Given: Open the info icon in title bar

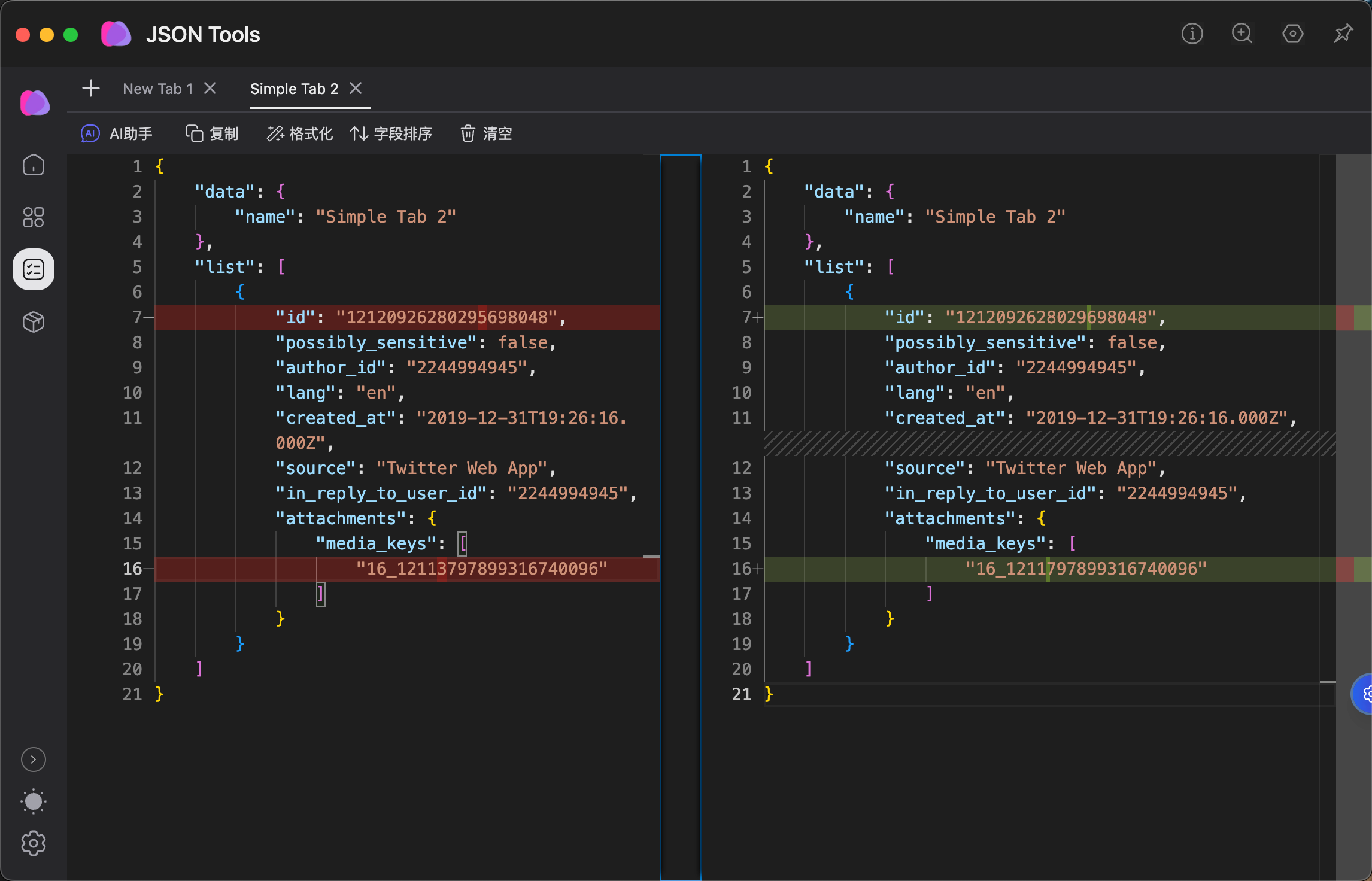Looking at the screenshot, I should (x=1192, y=34).
